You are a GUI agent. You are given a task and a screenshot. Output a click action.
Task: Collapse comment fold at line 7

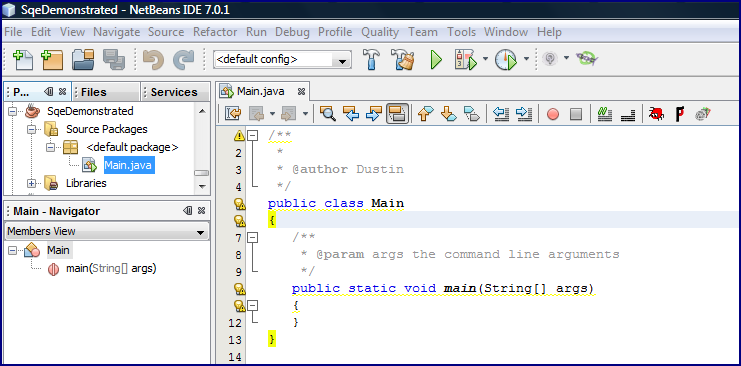coord(253,237)
